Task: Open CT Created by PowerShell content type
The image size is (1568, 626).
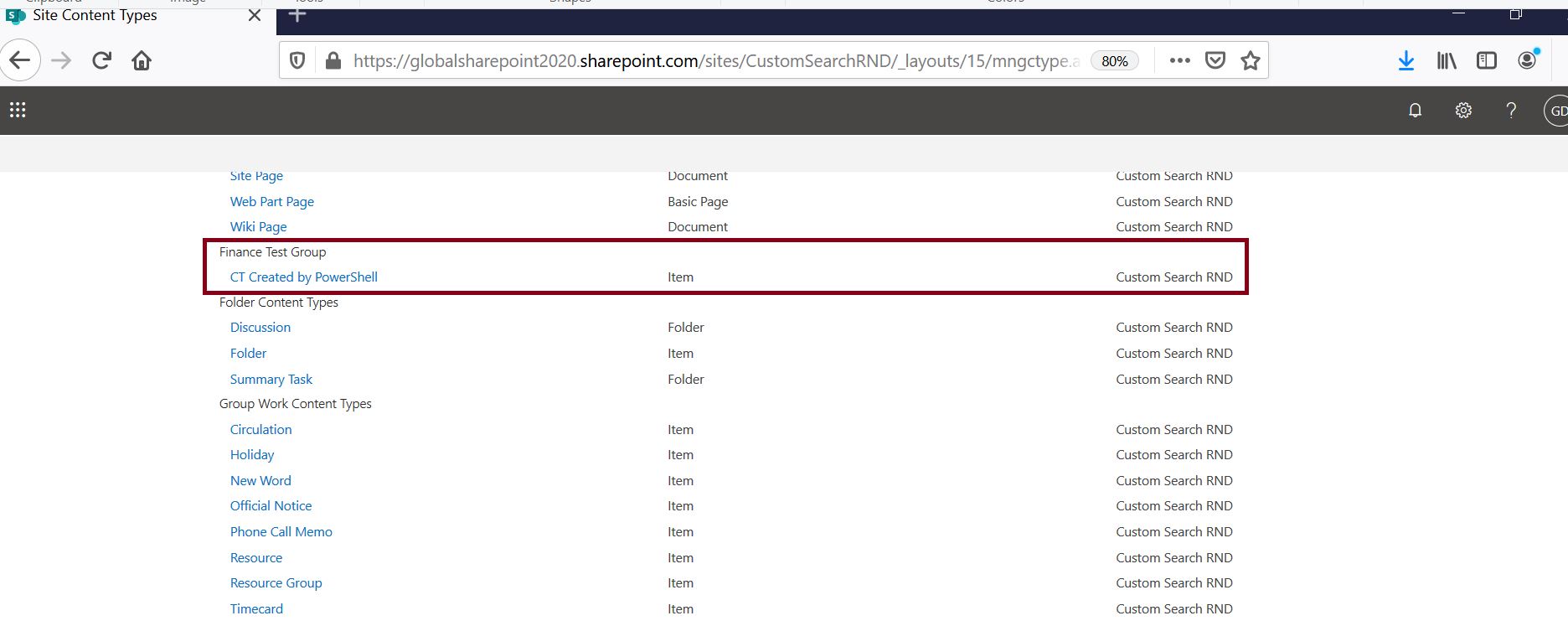Action: click(x=303, y=277)
